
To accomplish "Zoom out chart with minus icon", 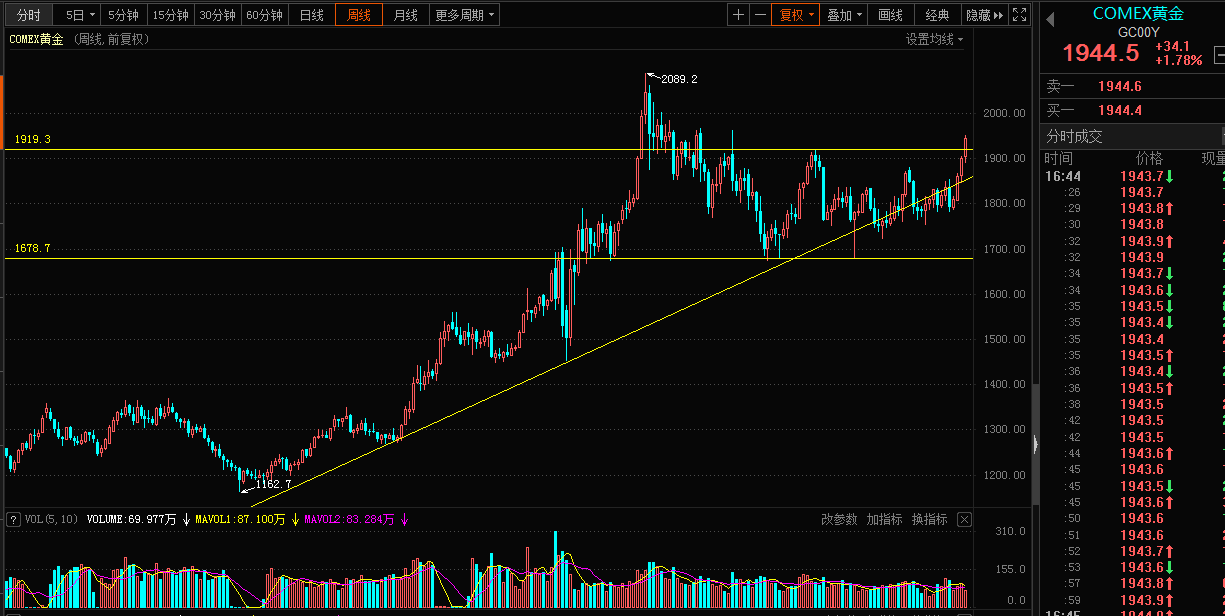I will coord(760,15).
